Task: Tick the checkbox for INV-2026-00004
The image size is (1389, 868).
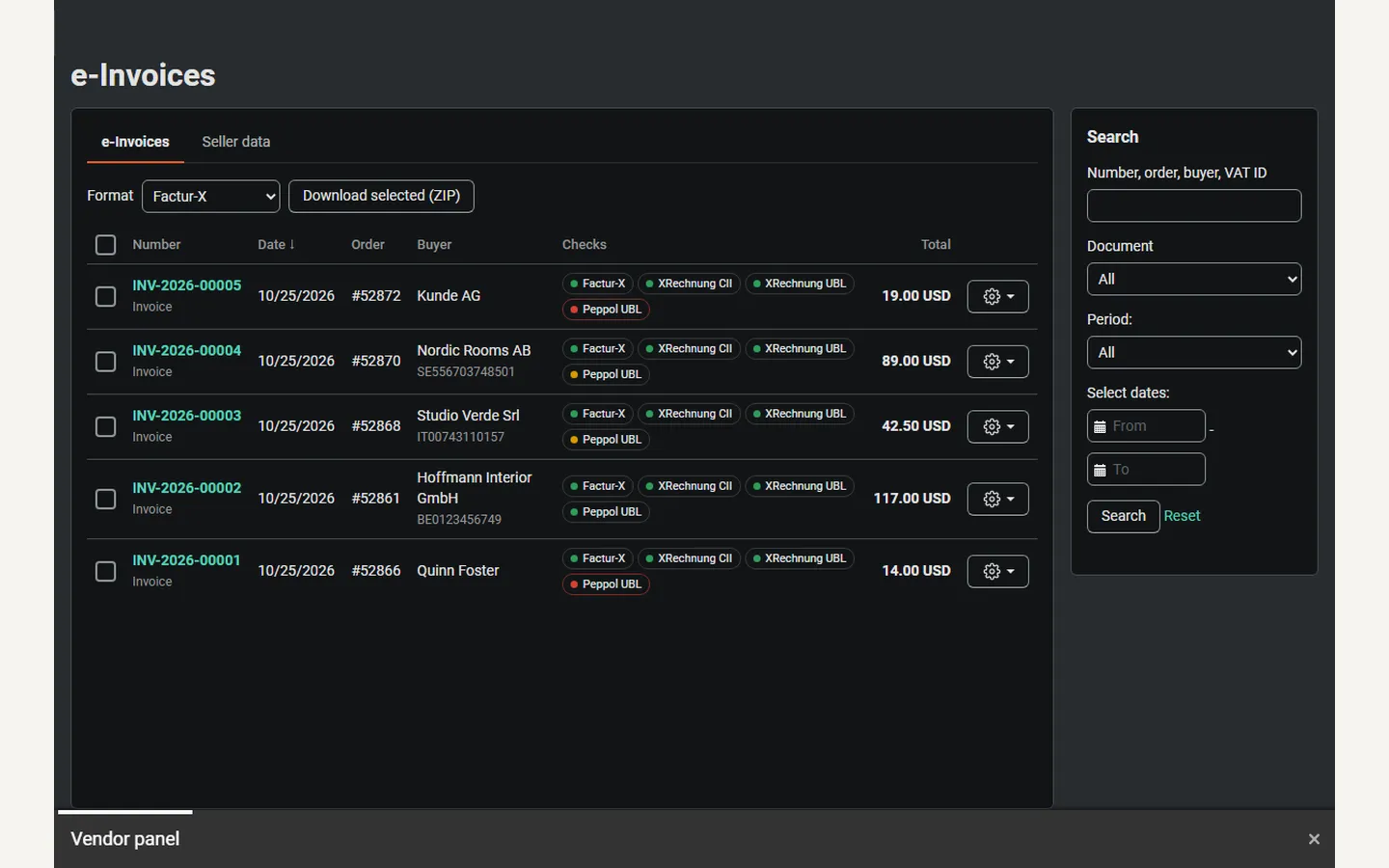Action: pos(106,362)
